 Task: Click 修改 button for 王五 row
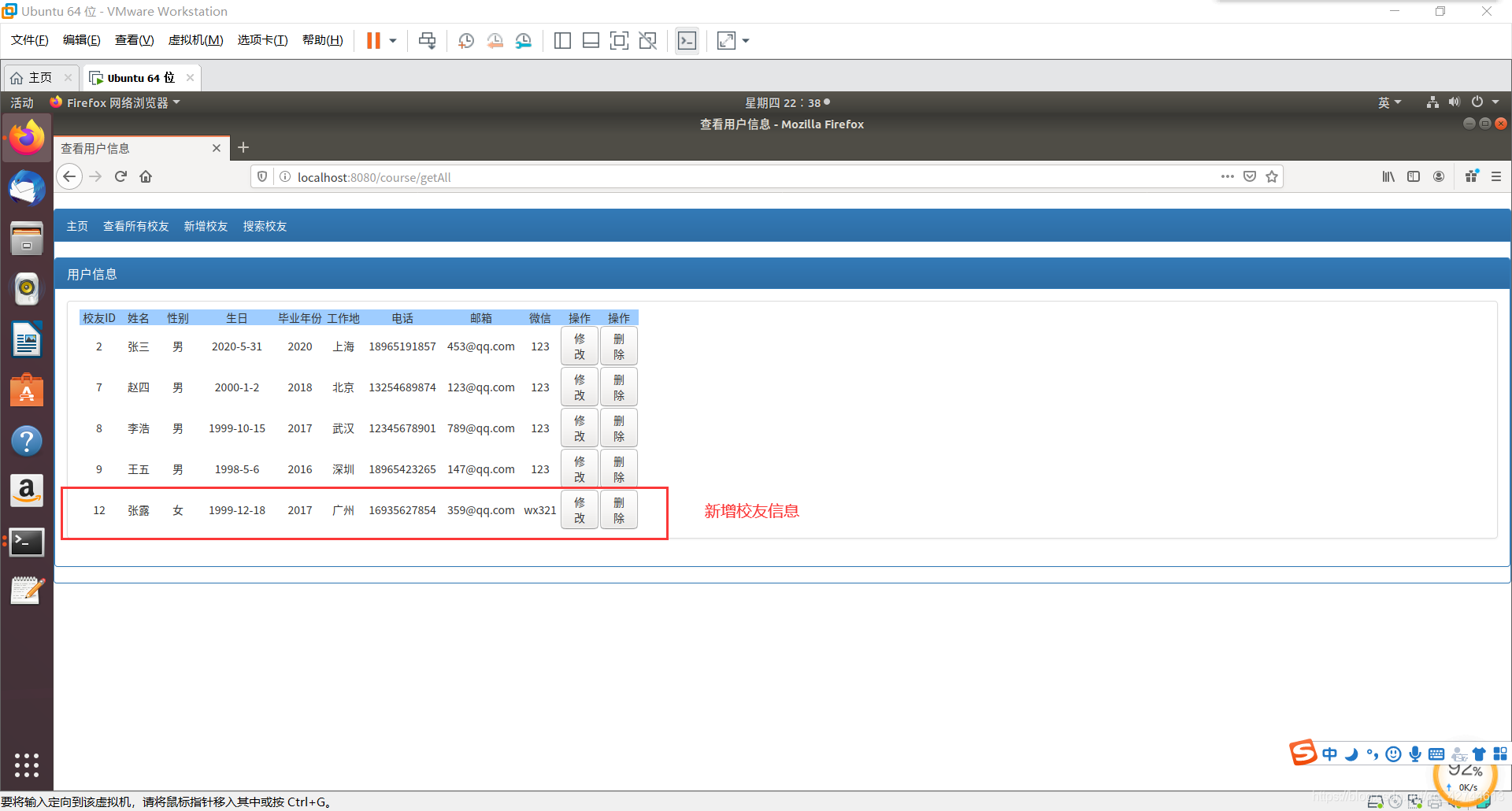point(580,469)
